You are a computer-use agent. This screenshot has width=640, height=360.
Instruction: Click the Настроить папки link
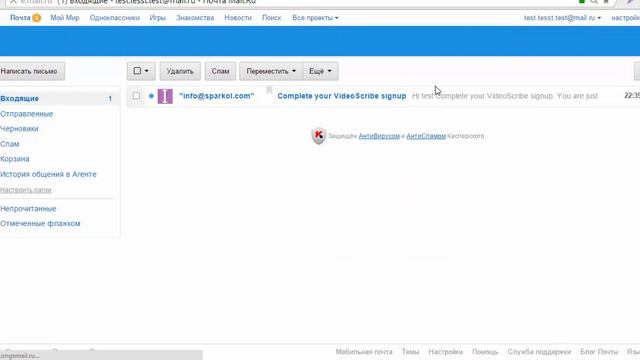tap(26, 190)
